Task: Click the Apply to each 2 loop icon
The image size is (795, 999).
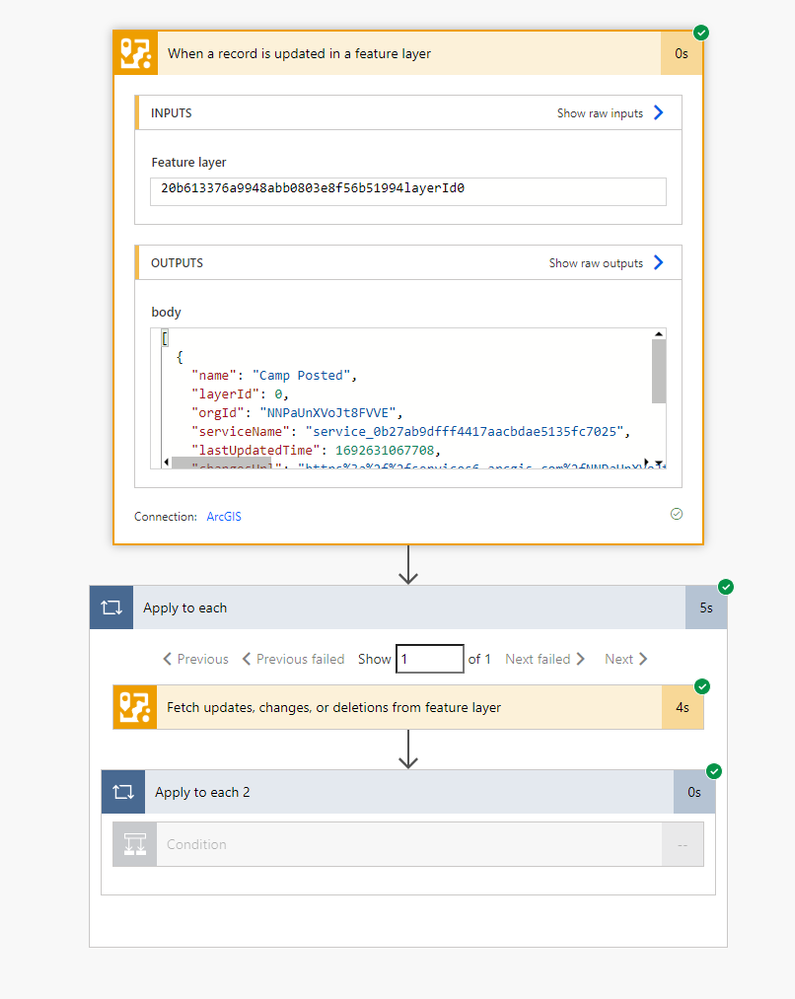Action: tap(123, 792)
